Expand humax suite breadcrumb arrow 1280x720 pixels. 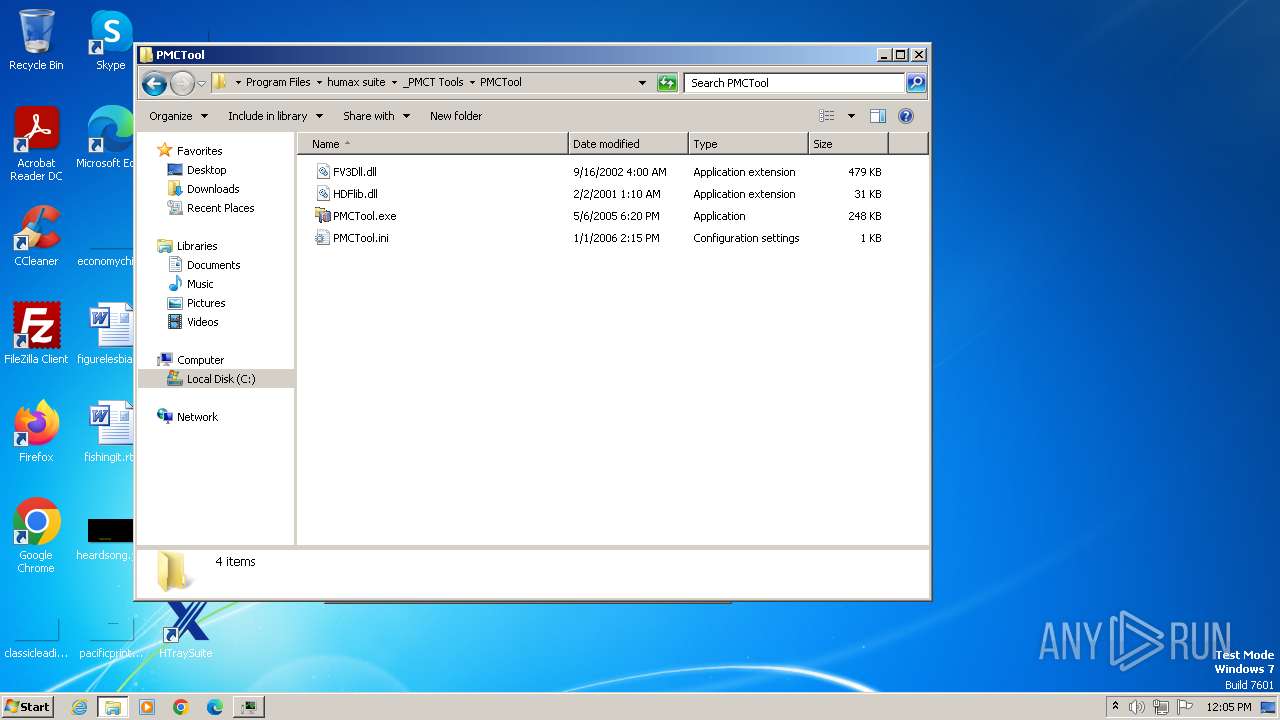point(394,83)
